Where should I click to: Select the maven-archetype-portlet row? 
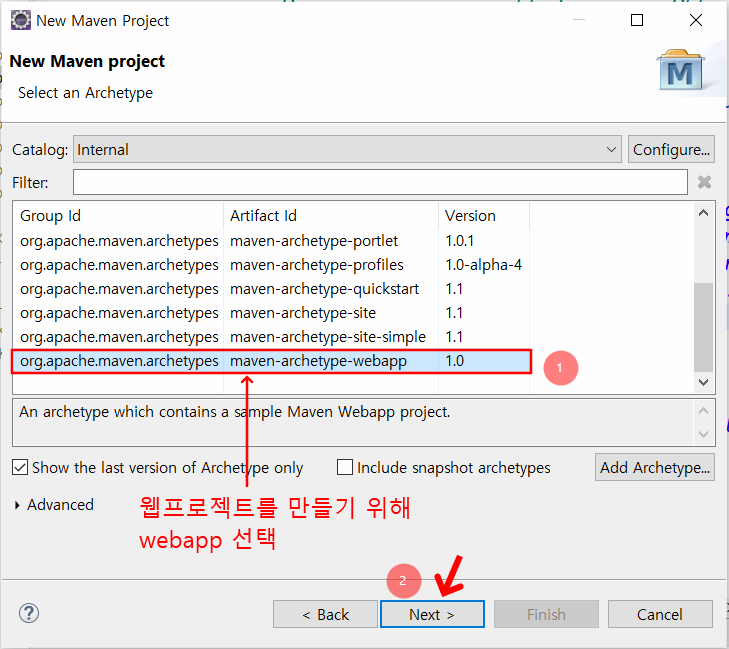272,241
